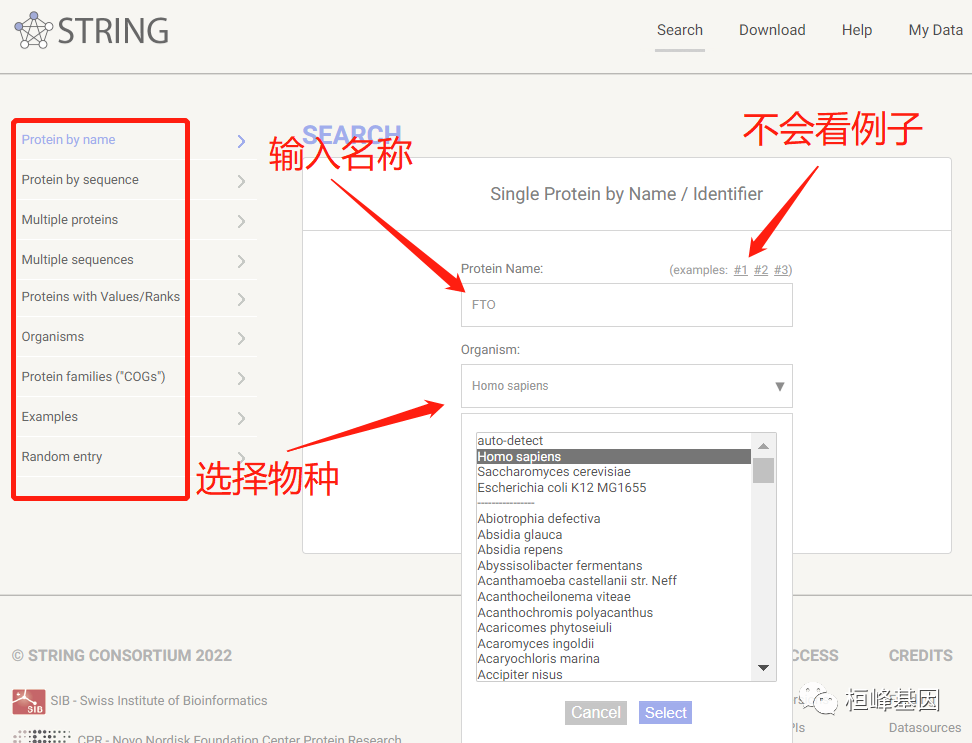
Task: Choose Multiple proteins search option
Action: click(69, 219)
